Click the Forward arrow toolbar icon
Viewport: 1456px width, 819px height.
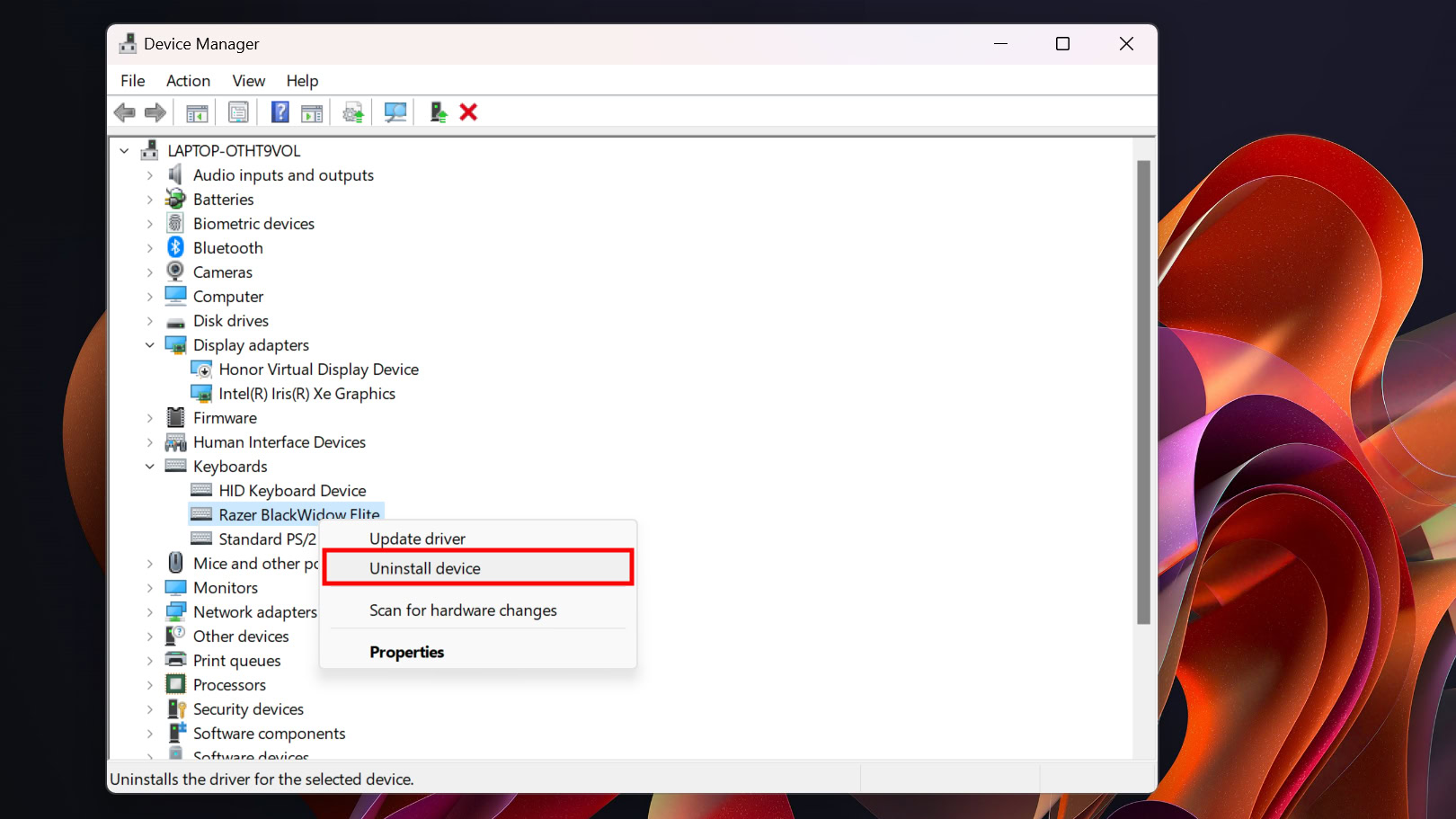click(x=155, y=112)
